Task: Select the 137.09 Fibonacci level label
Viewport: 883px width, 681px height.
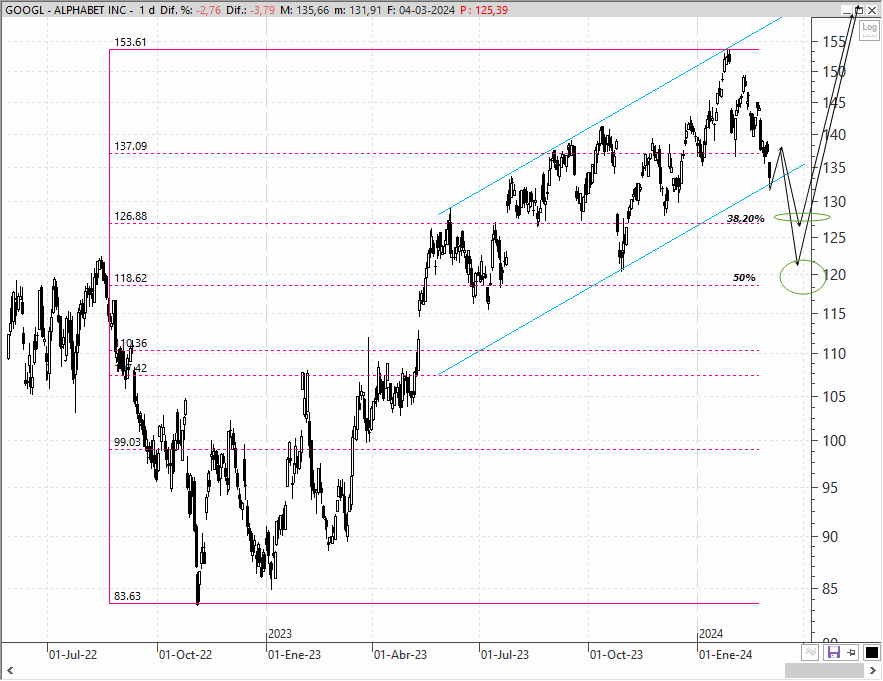Action: point(130,146)
